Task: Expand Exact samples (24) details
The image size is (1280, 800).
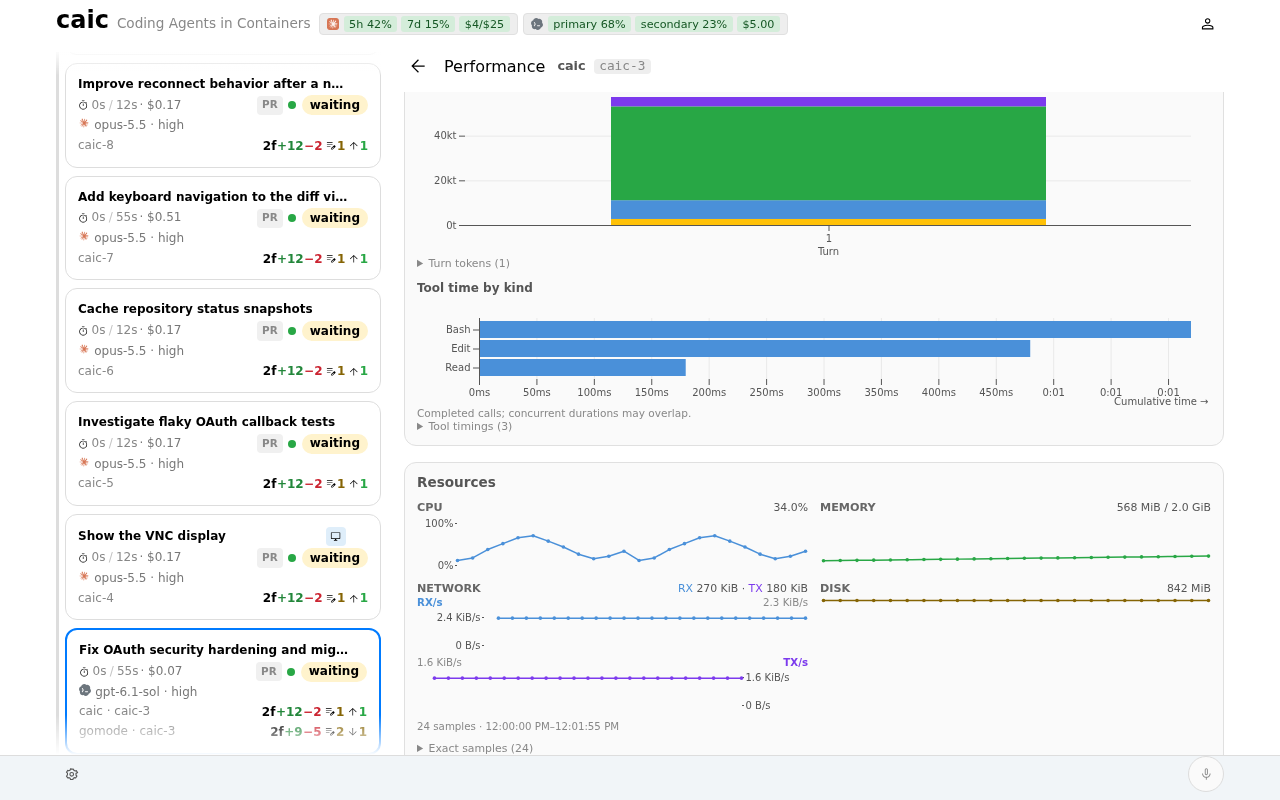Action: (x=475, y=748)
